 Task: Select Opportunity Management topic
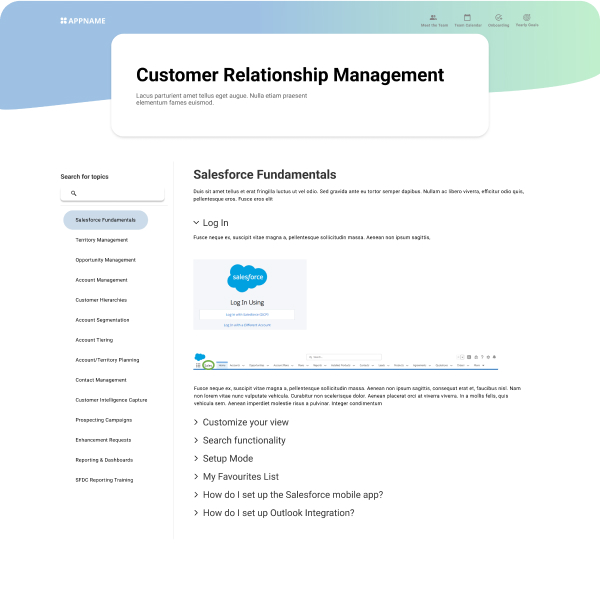106,260
